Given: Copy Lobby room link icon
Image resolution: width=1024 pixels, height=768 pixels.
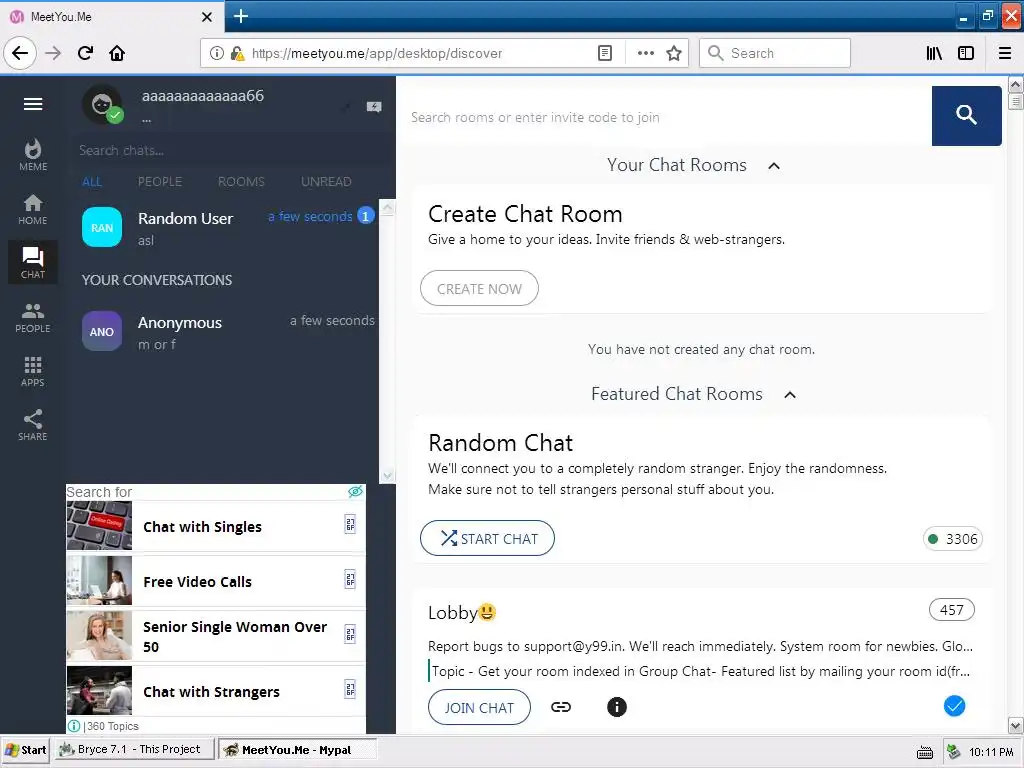Looking at the screenshot, I should coord(560,707).
